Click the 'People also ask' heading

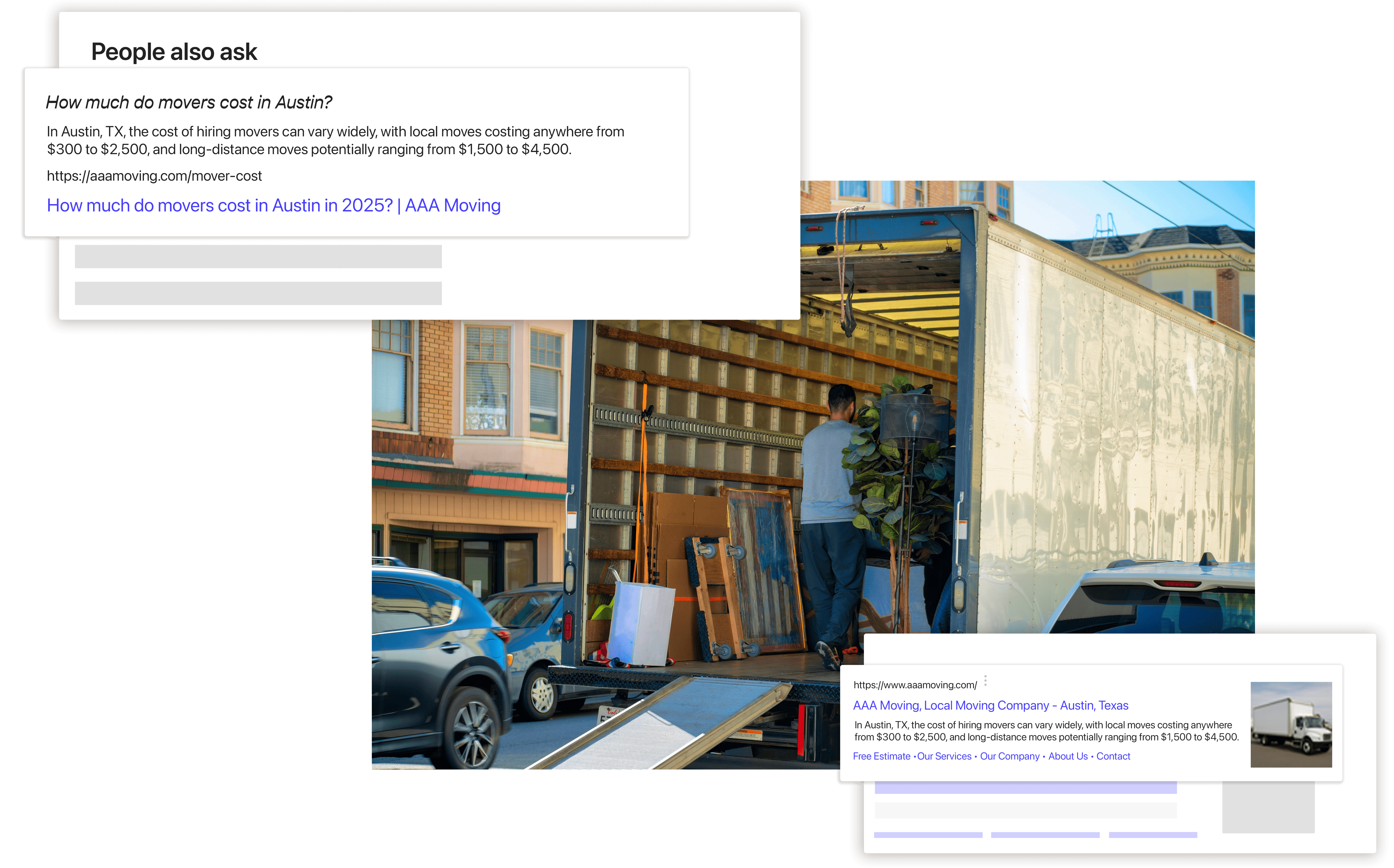(x=174, y=52)
